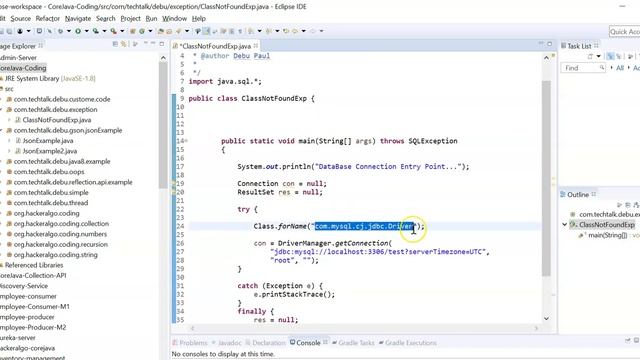640x360 pixels.
Task: Click New Task icon in Task List
Action: pos(590,56)
